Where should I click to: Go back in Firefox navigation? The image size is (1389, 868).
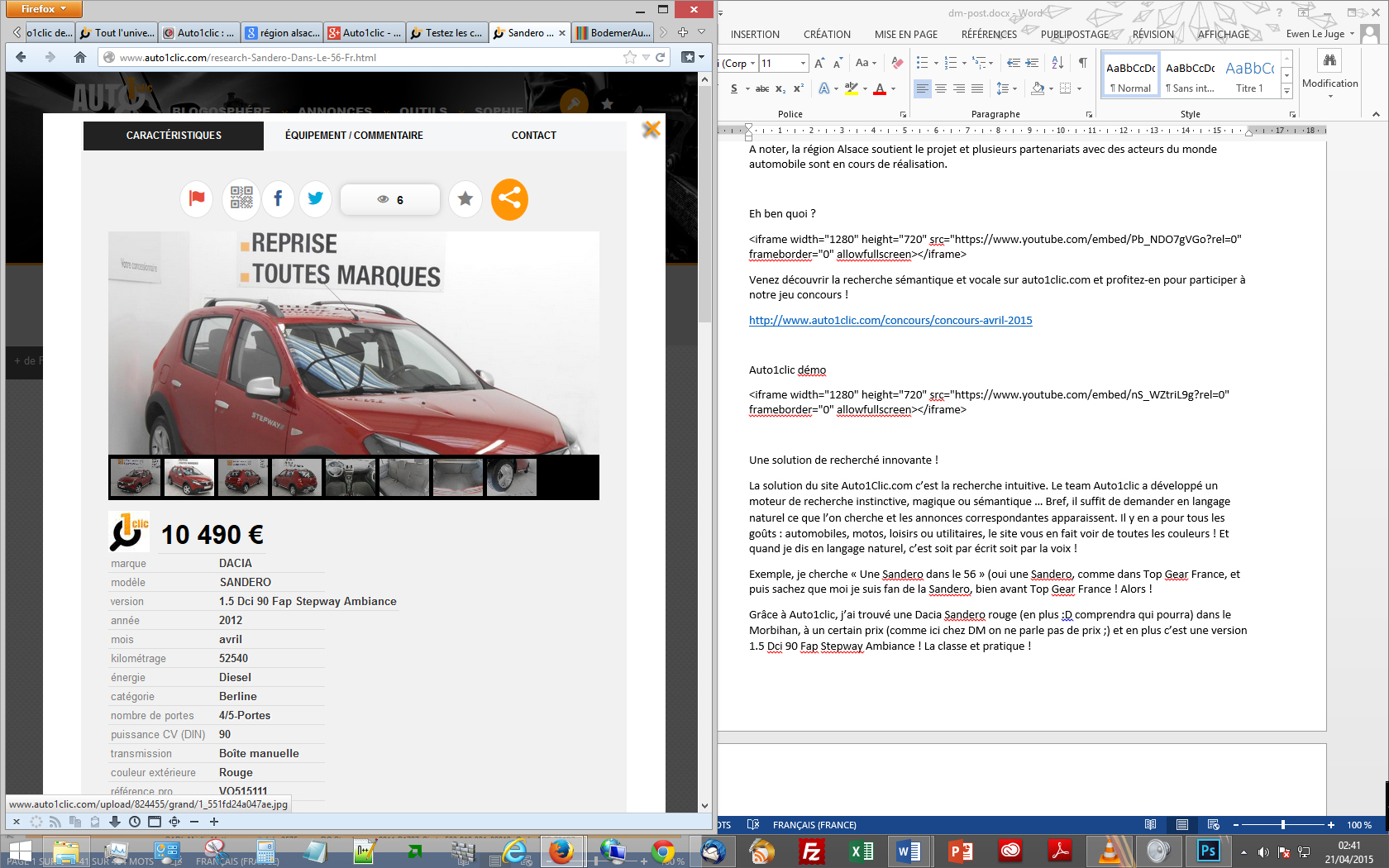point(21,57)
